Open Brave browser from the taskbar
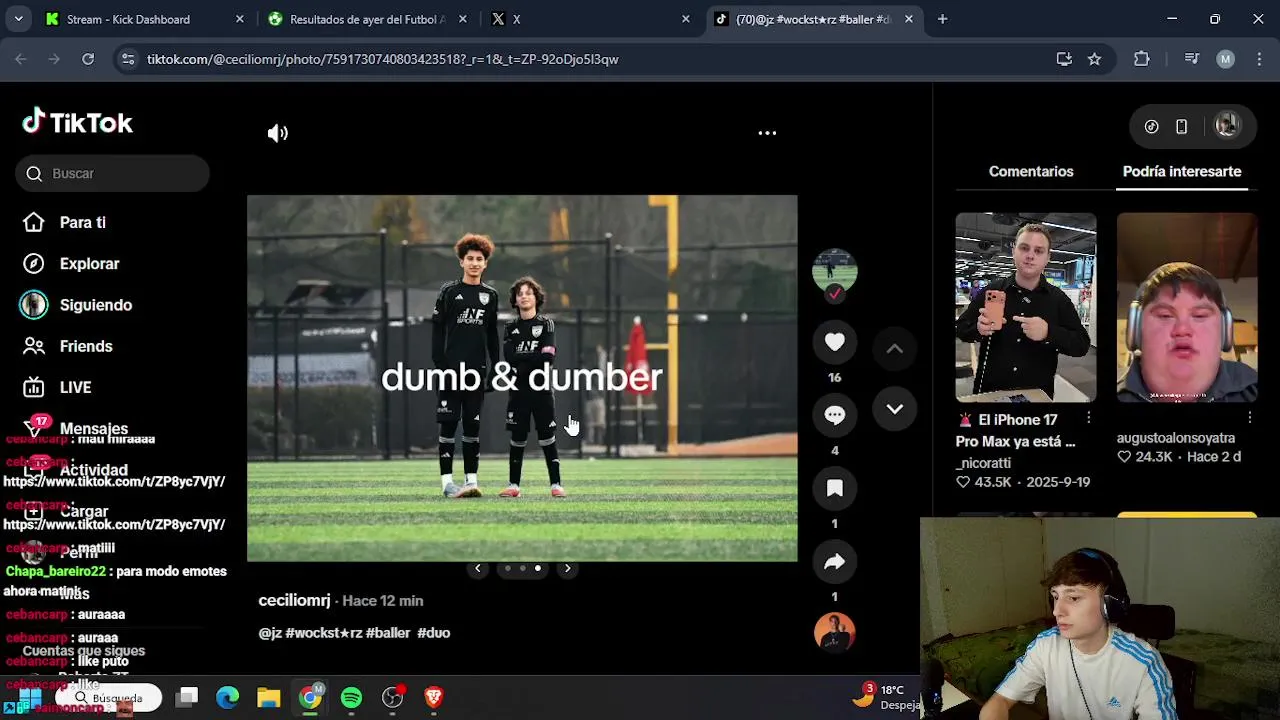 (433, 698)
